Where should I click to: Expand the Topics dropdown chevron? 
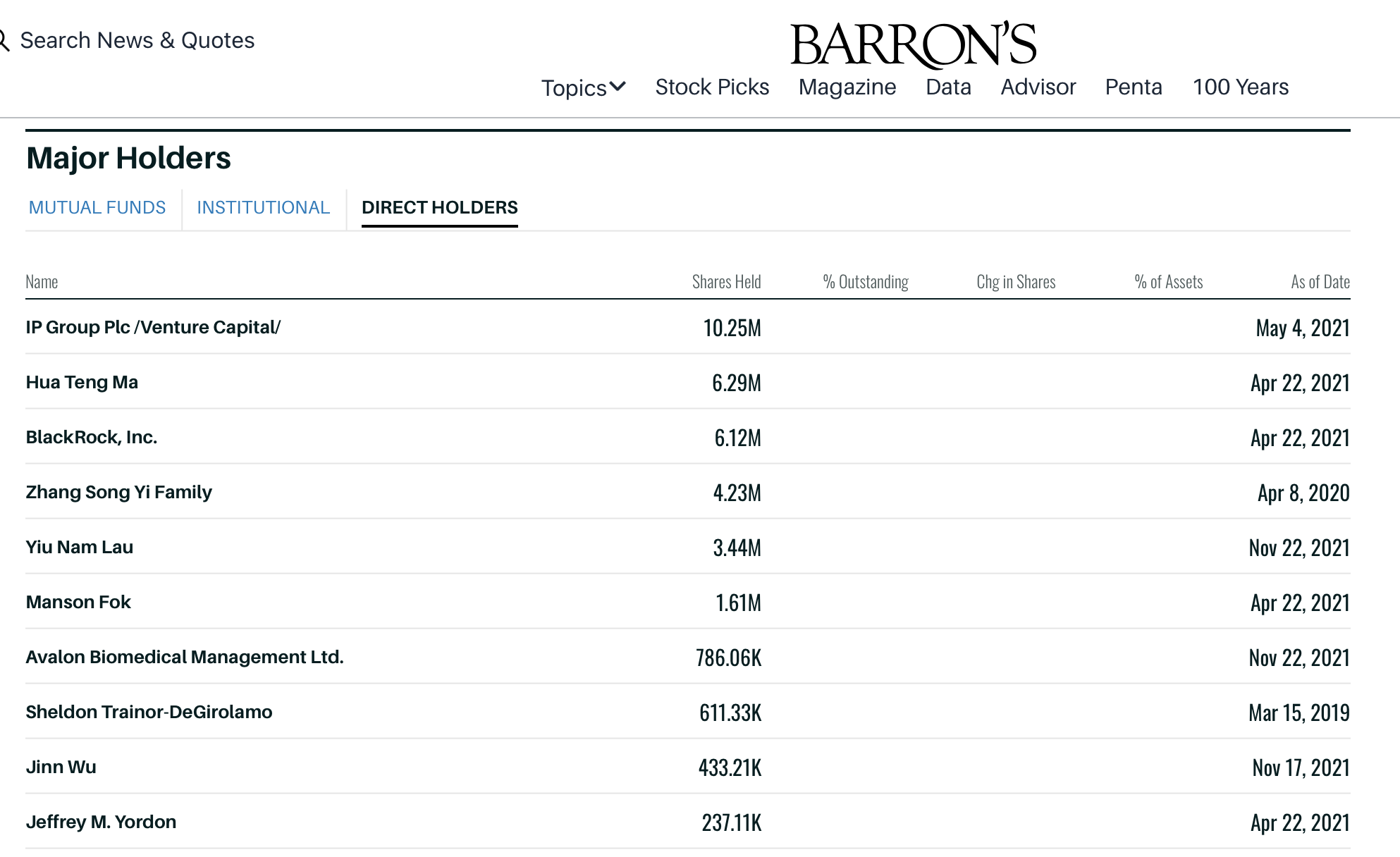coord(618,87)
